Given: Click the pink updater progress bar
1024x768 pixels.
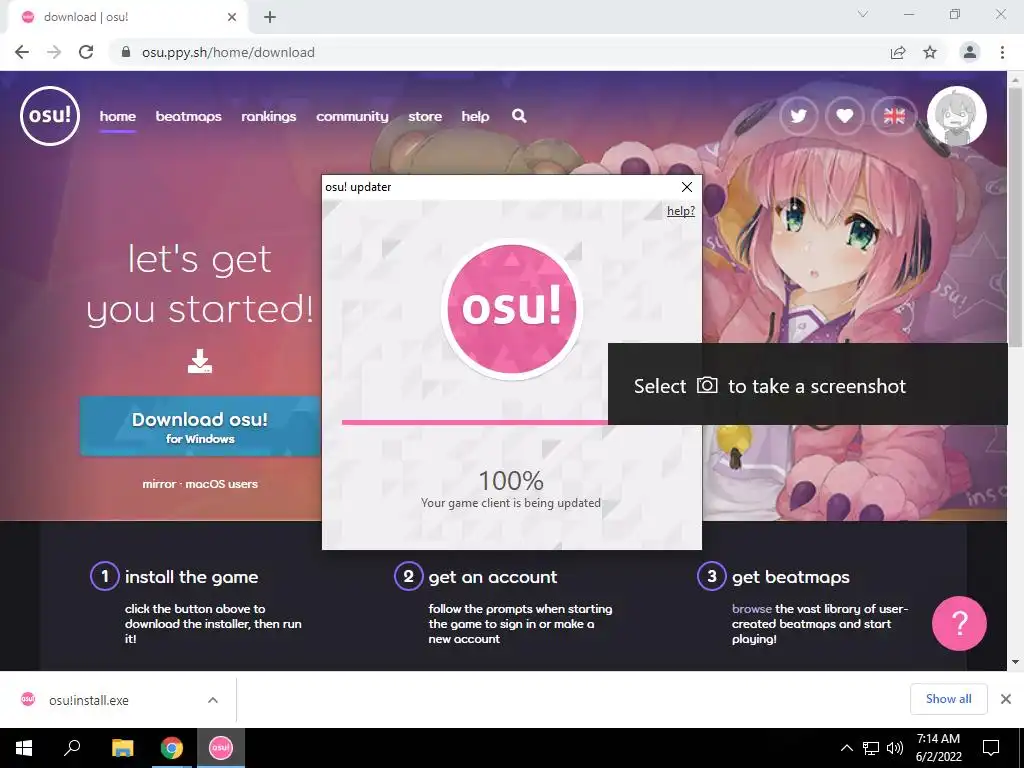Looking at the screenshot, I should tap(475, 423).
